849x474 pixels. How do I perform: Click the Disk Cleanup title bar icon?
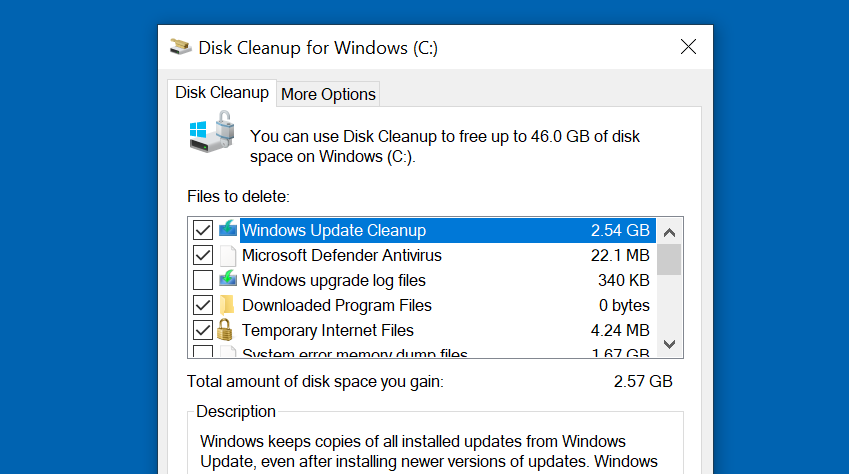[x=181, y=47]
